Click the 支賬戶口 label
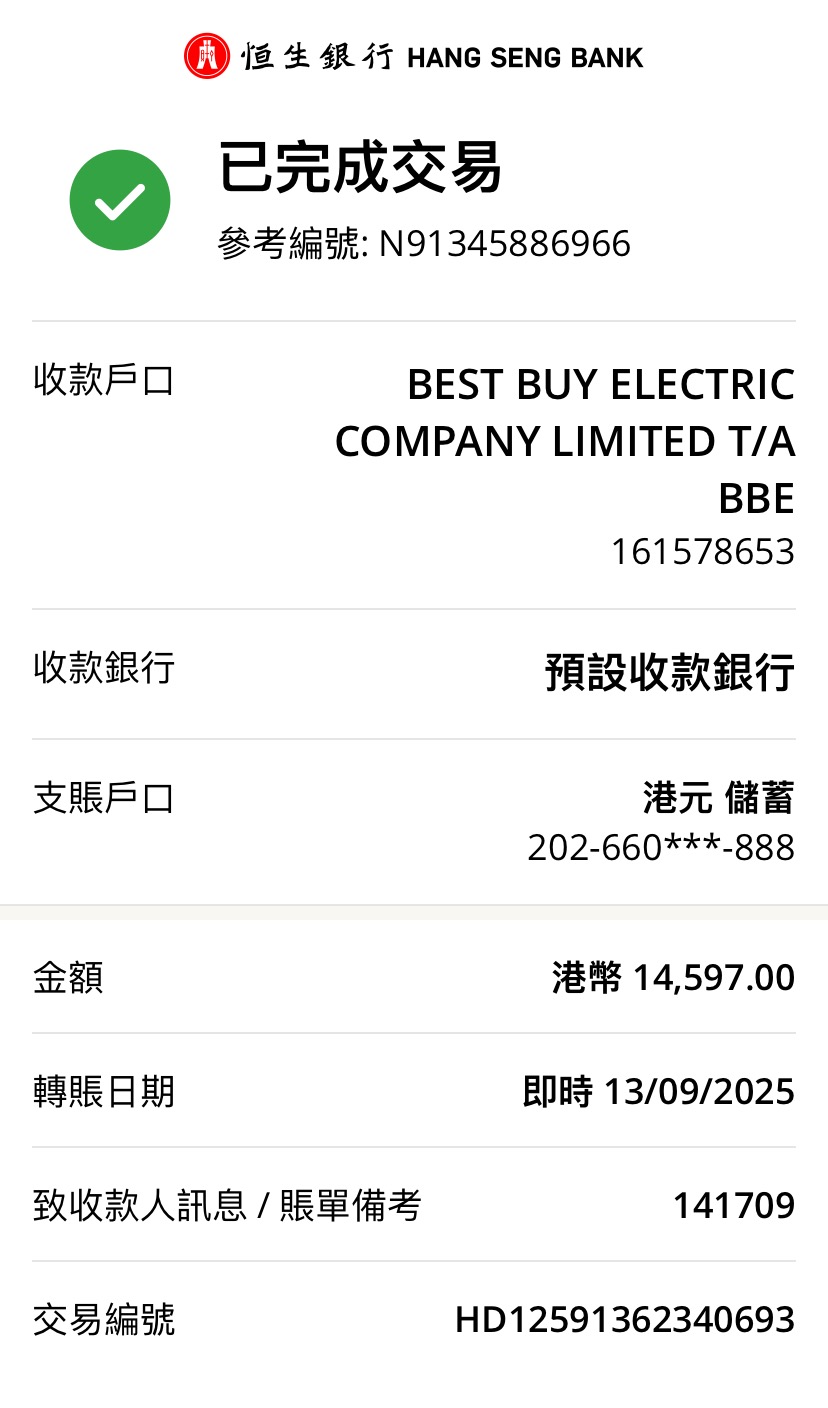The width and height of the screenshot is (828, 1408). pos(104,798)
